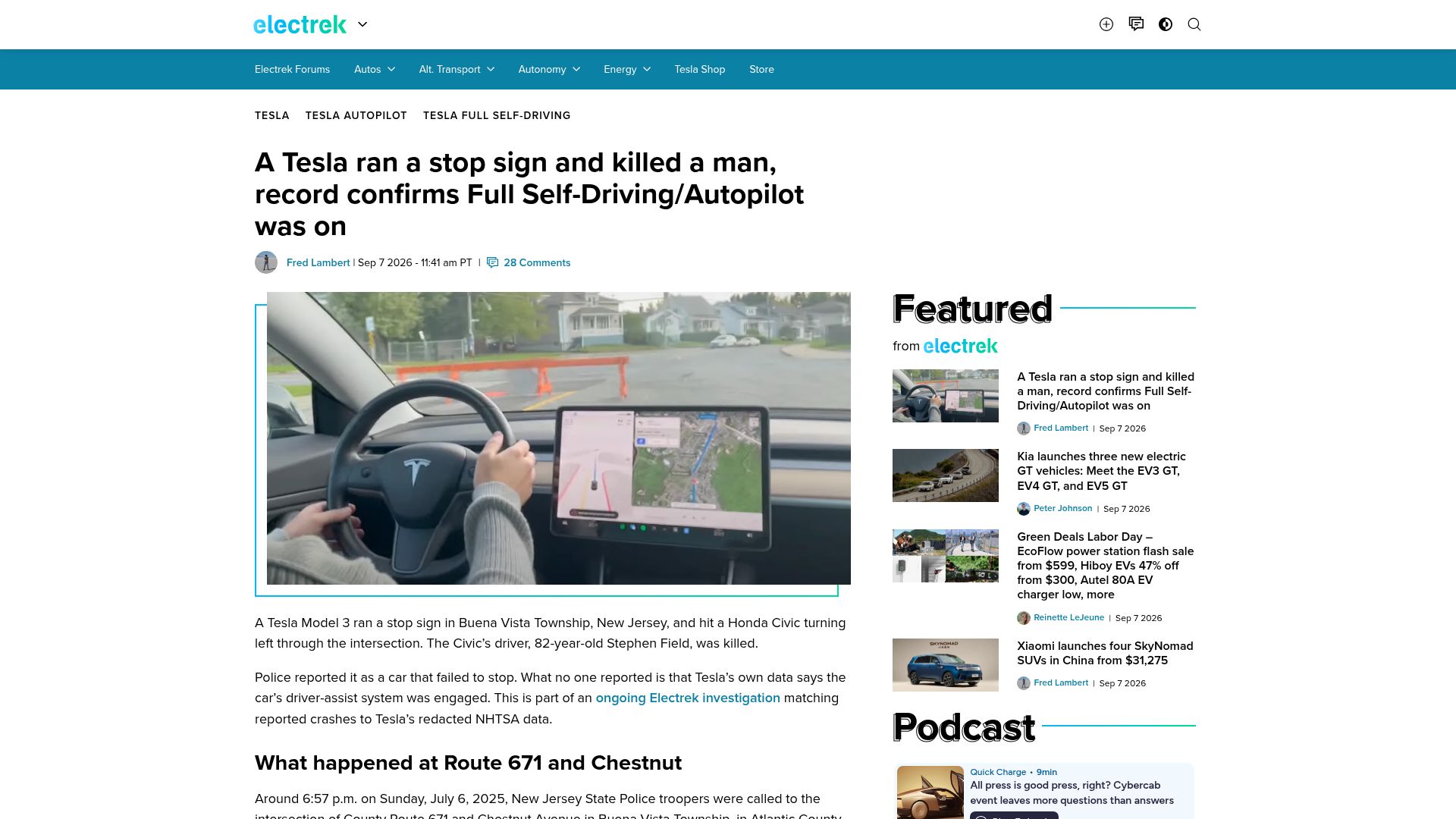This screenshot has height=819, width=1456.
Task: Click the Electrek logo under Featured heading
Action: [961, 346]
